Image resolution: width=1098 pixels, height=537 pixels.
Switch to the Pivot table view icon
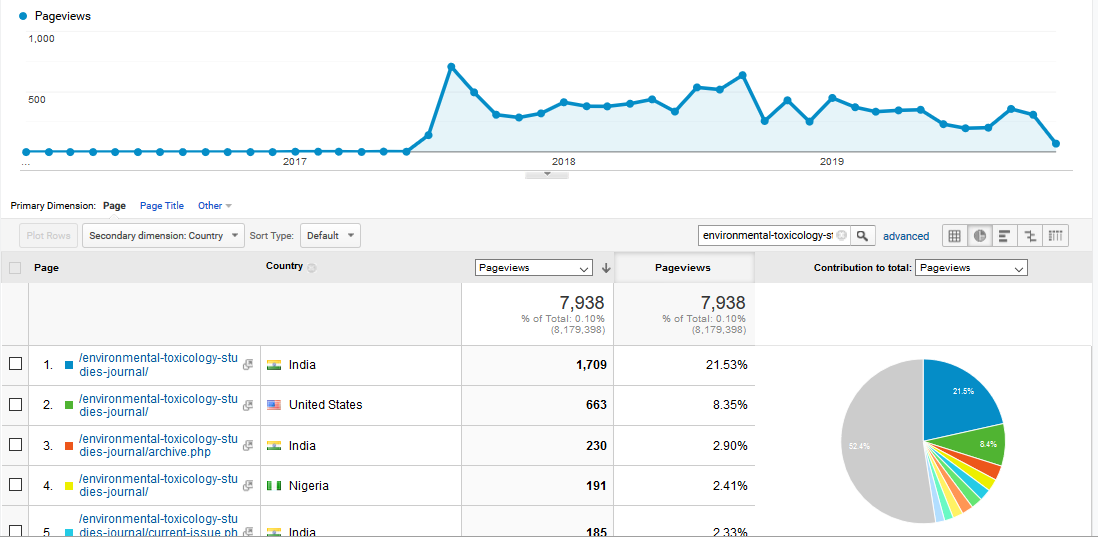point(1055,236)
